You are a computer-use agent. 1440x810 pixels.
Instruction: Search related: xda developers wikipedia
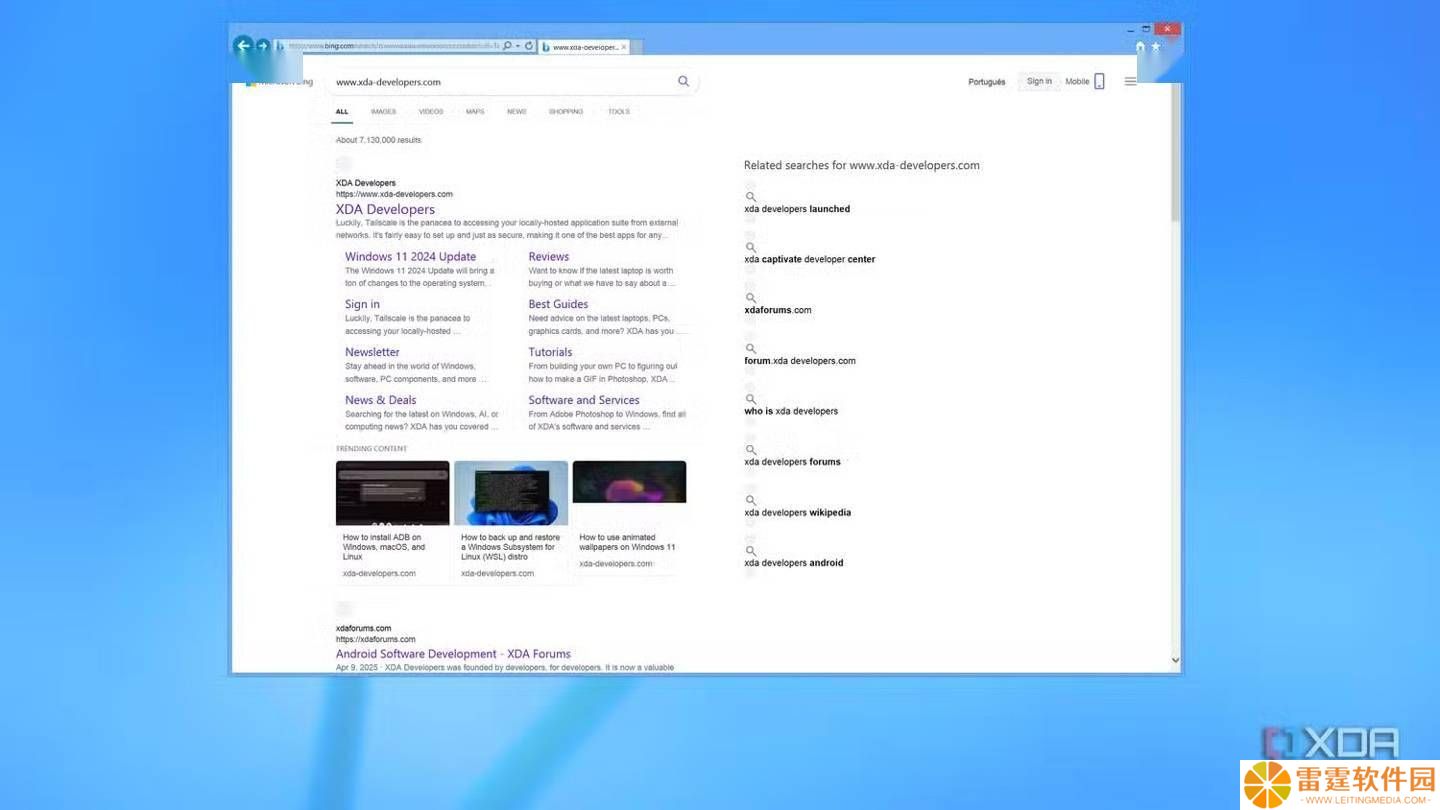[x=797, y=513]
